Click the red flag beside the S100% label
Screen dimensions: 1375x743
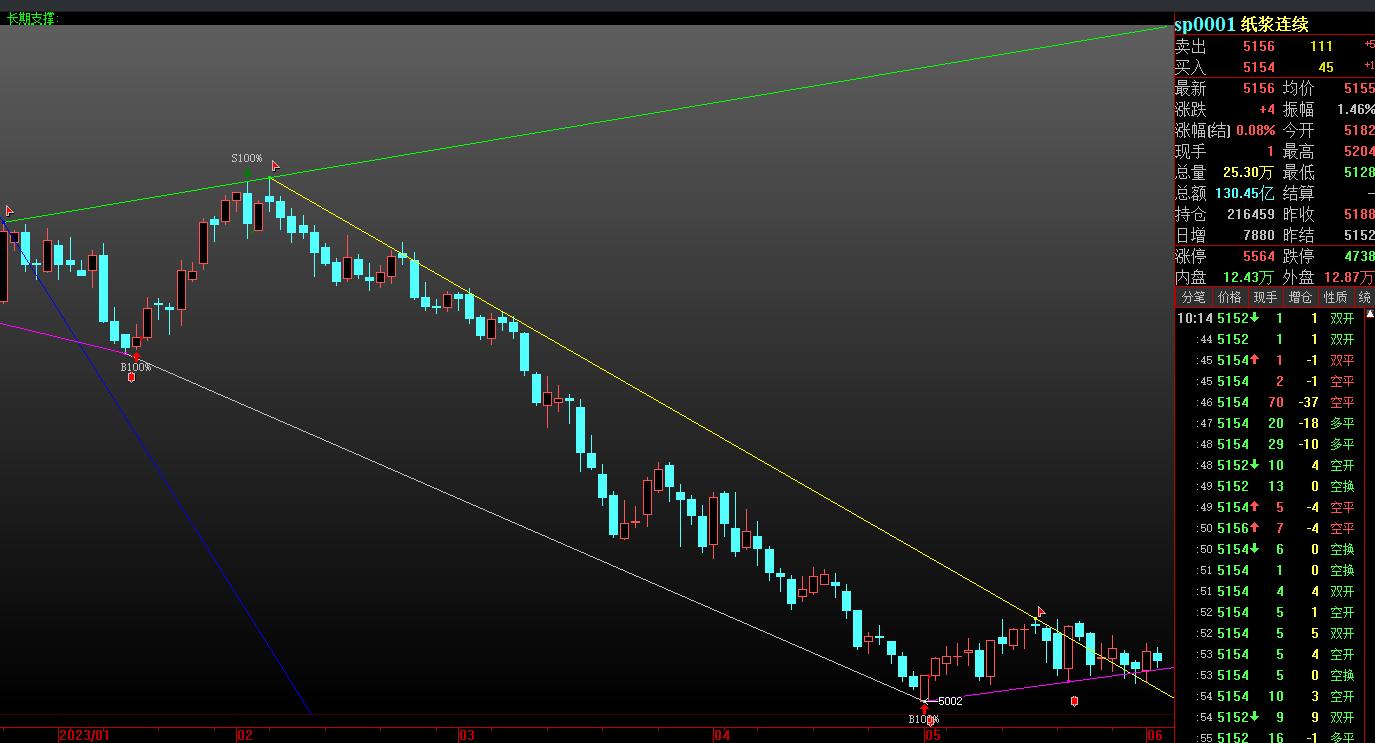[x=275, y=166]
